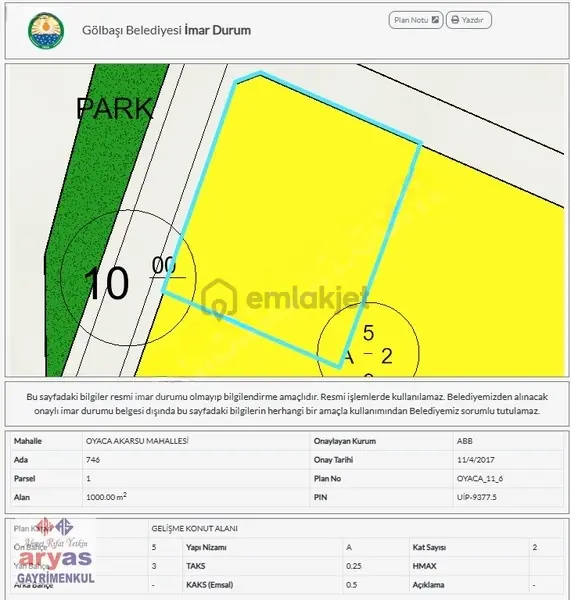Click the disclaimer text below the map
The width and height of the screenshot is (571, 600).
click(x=287, y=404)
